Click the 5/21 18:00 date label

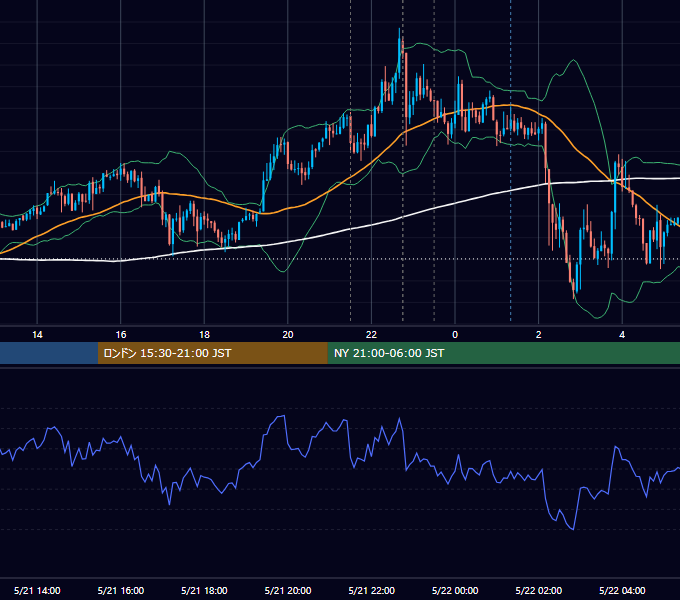204,590
